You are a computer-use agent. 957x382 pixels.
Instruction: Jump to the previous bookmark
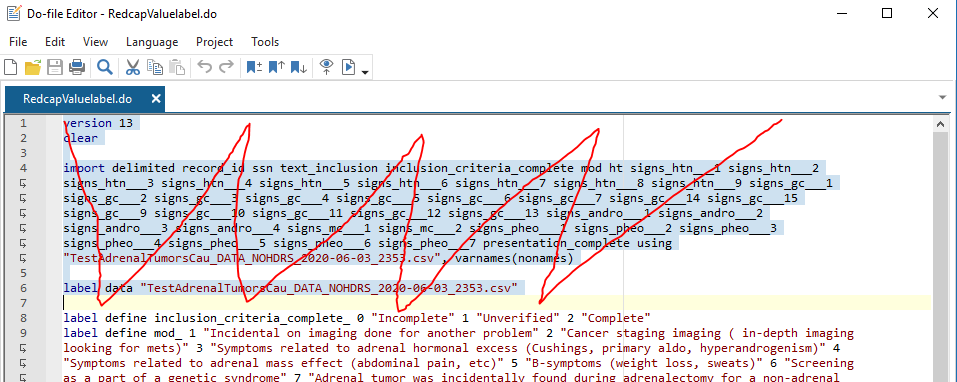[276, 67]
